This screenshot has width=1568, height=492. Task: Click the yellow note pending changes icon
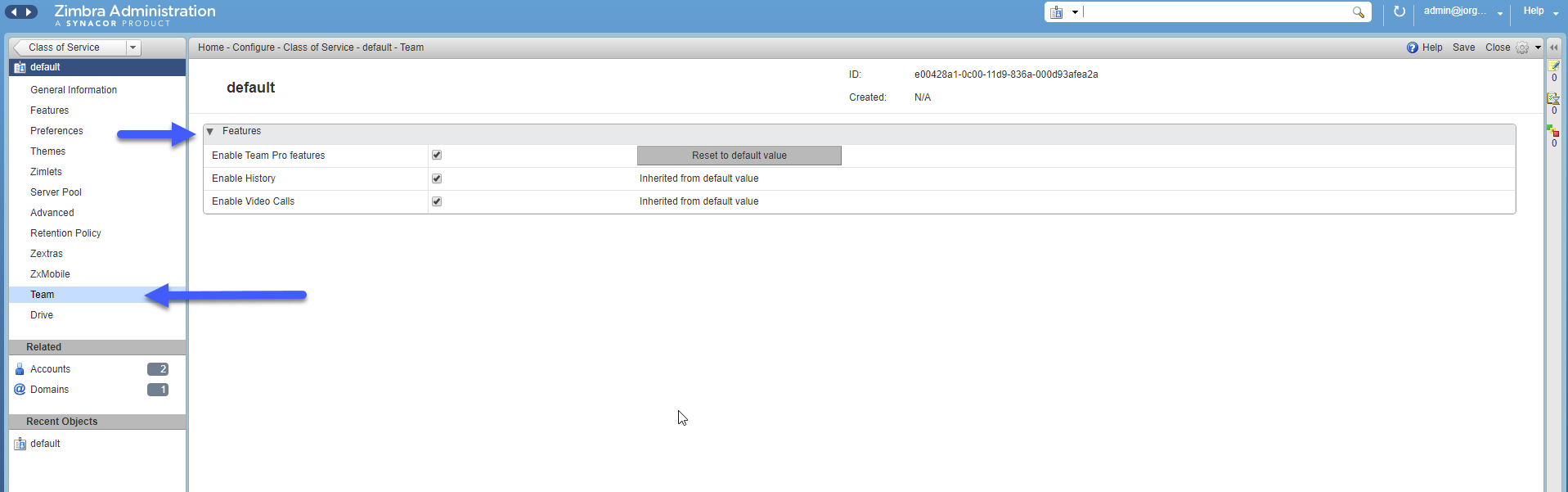tap(1554, 66)
